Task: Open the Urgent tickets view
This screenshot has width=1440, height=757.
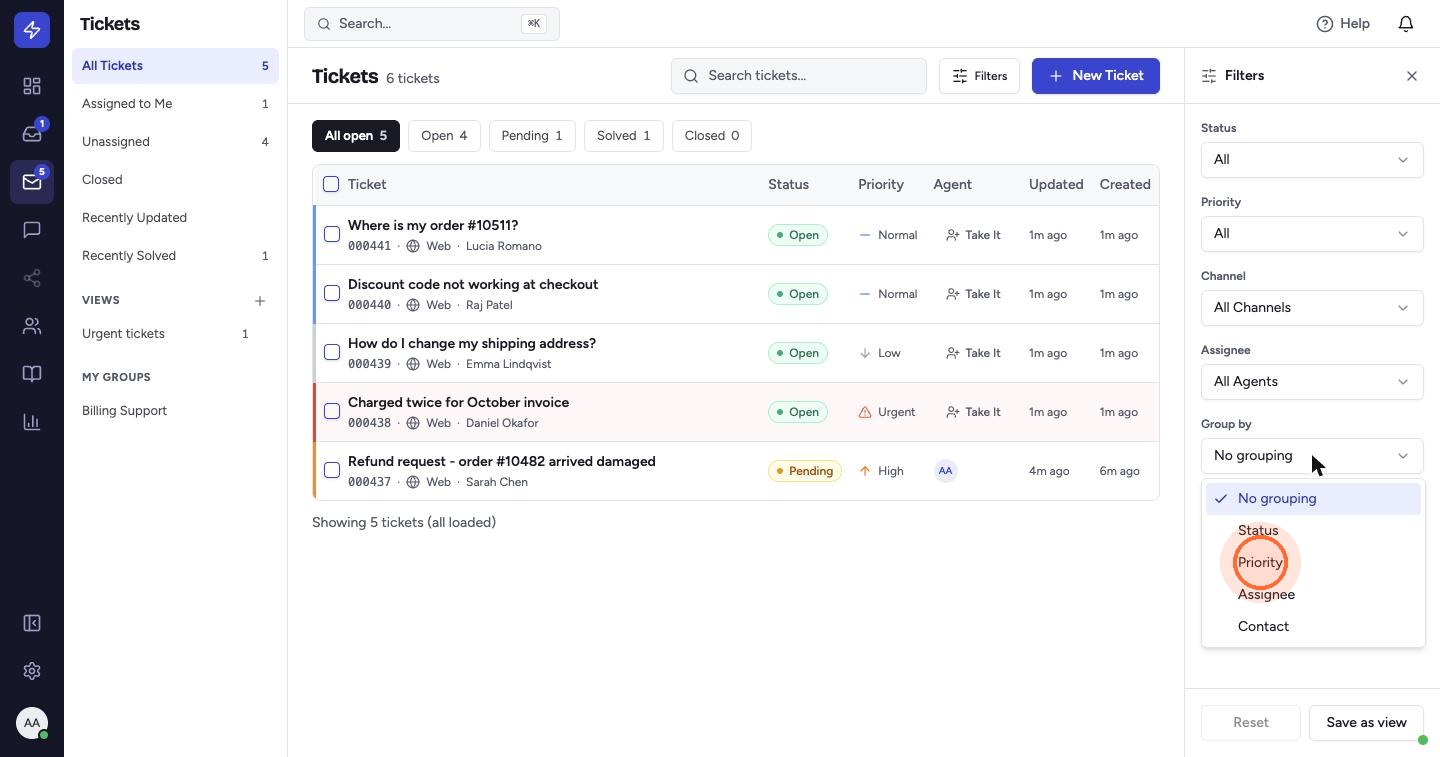Action: point(165,334)
